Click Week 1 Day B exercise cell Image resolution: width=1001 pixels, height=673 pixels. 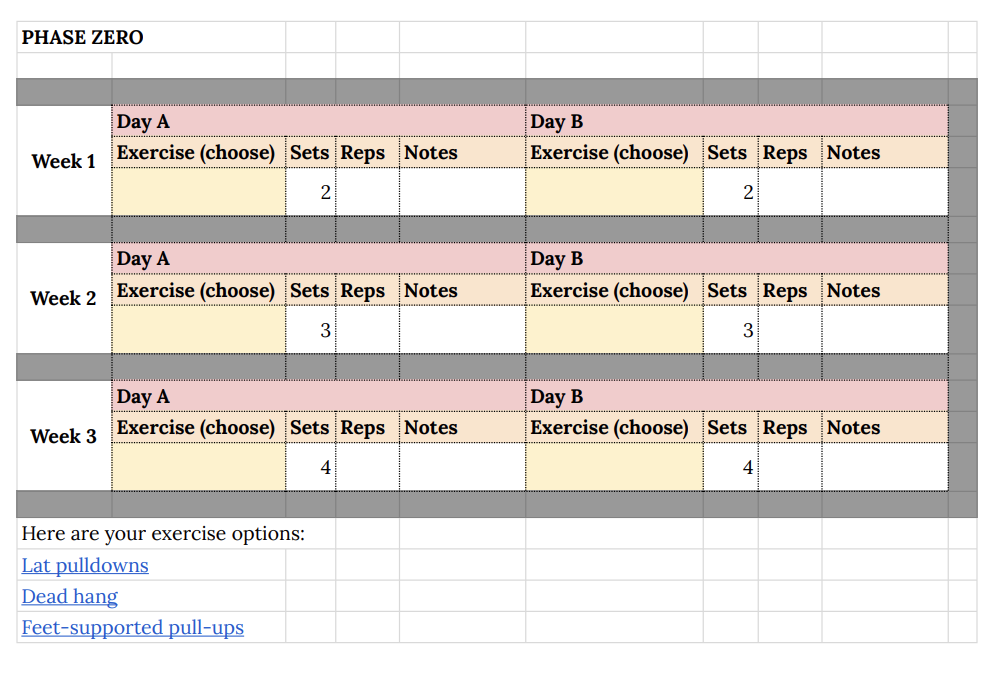614,192
